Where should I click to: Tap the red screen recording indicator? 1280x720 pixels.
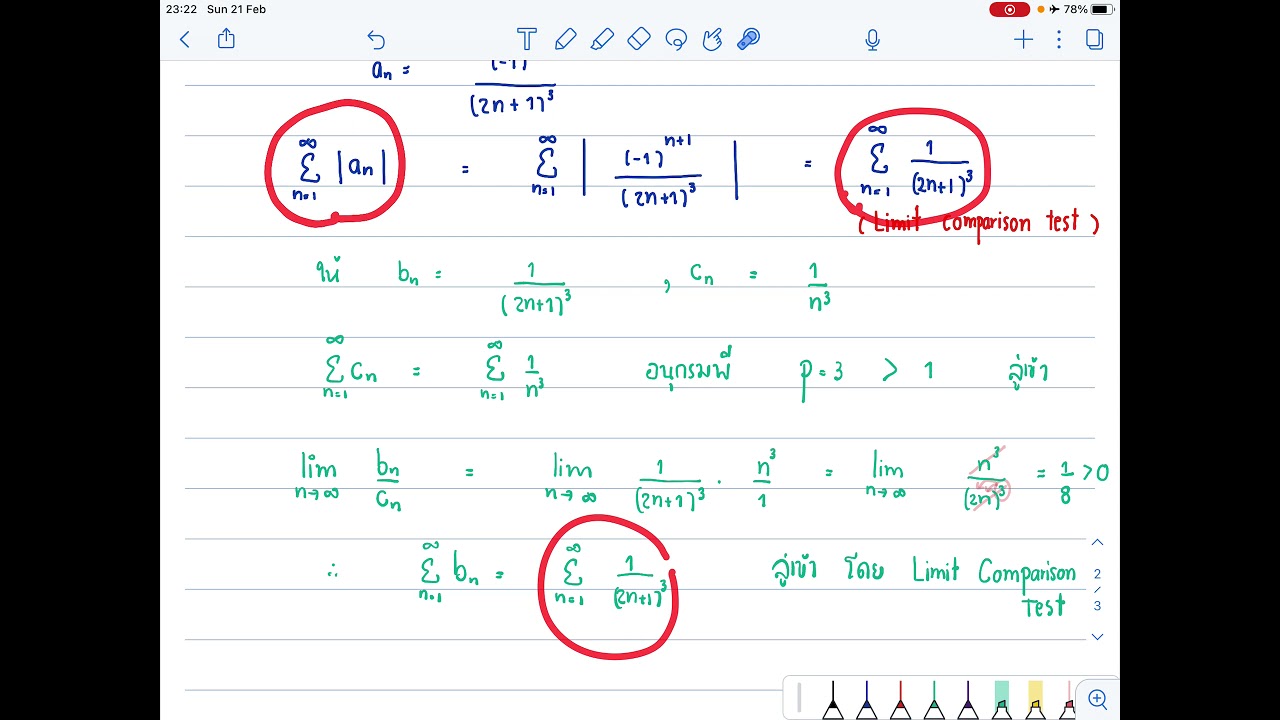tap(1010, 9)
